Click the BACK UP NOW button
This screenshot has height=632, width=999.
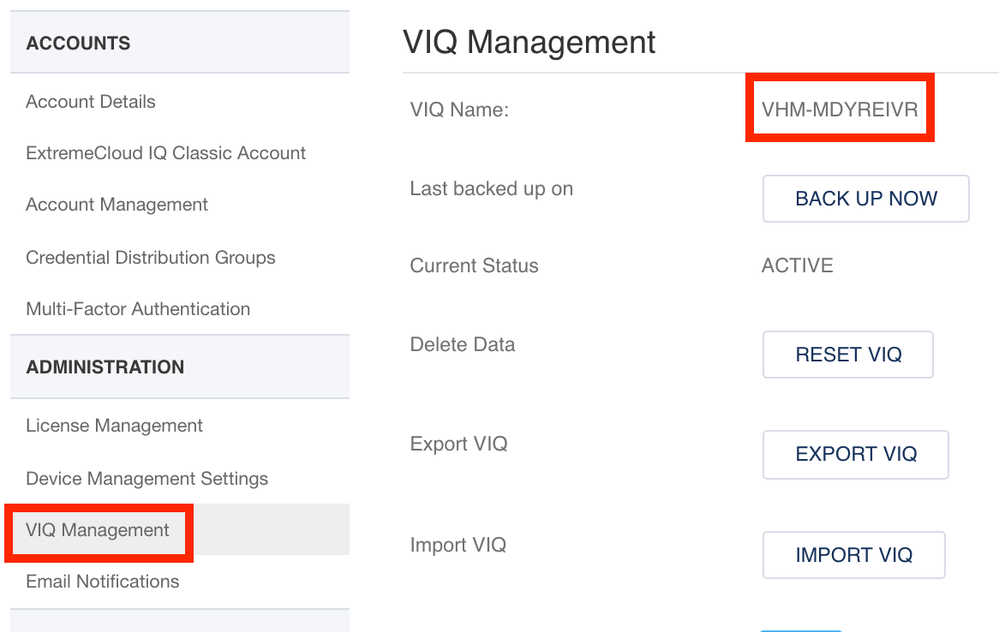[x=866, y=199]
